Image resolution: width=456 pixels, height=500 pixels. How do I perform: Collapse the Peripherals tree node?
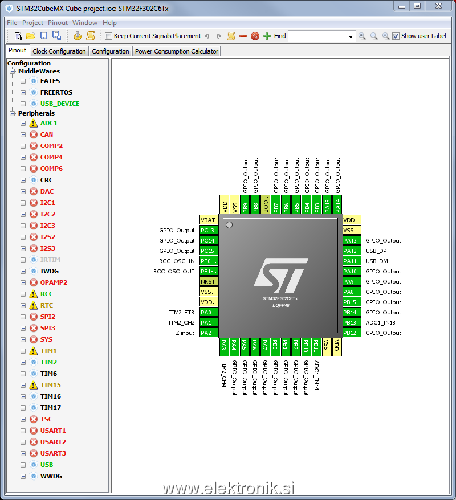[x=13, y=113]
